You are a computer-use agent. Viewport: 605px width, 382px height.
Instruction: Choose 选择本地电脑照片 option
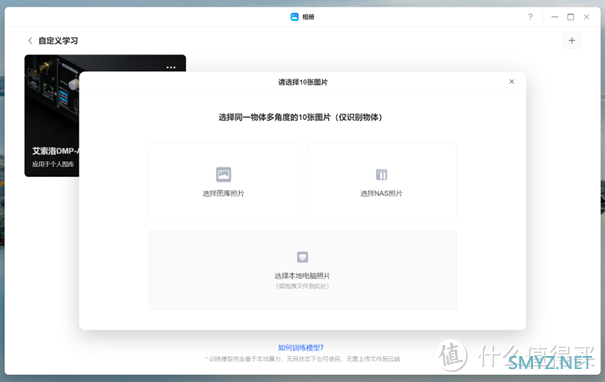coord(302,270)
